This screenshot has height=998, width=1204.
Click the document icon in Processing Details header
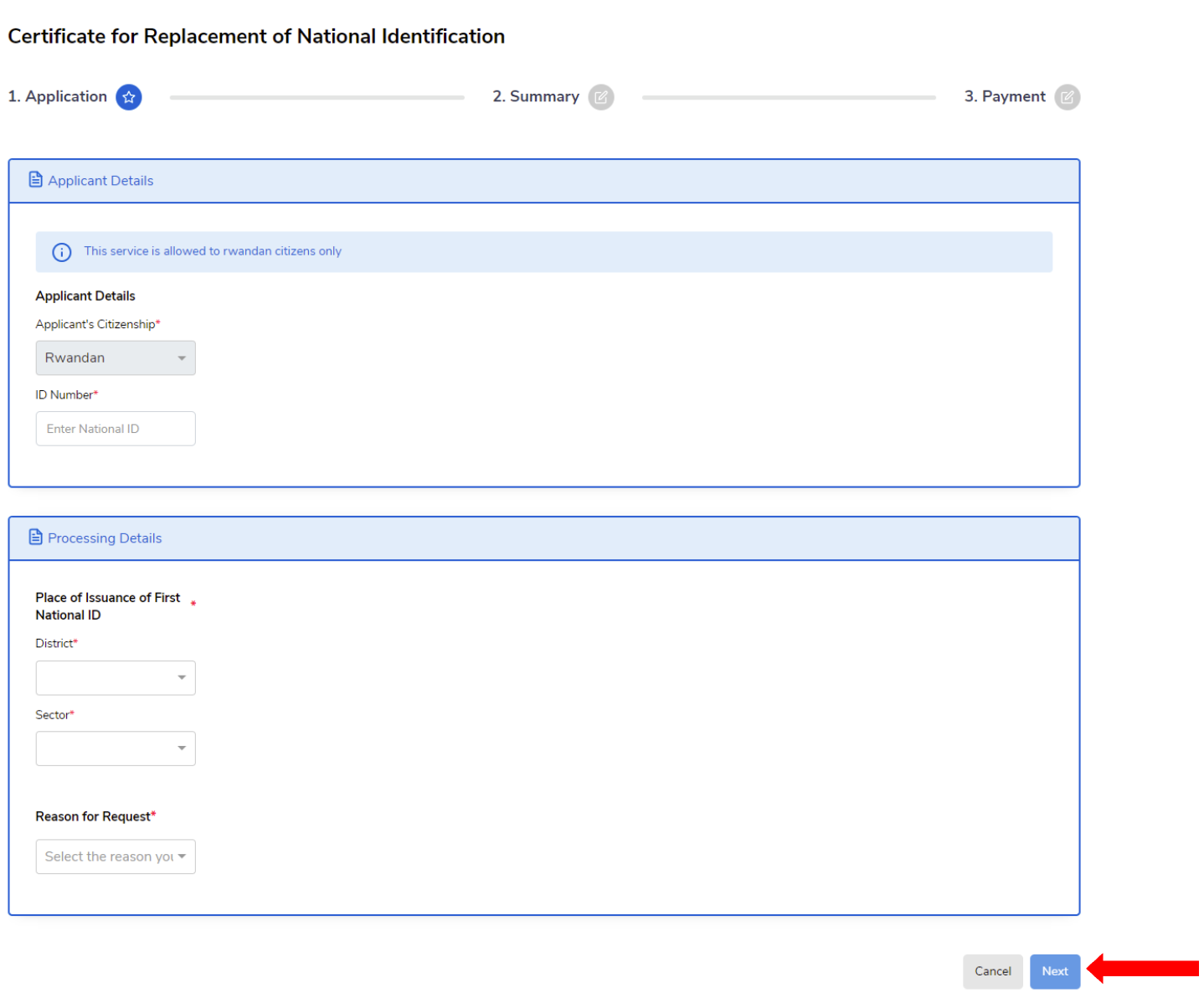(x=35, y=537)
